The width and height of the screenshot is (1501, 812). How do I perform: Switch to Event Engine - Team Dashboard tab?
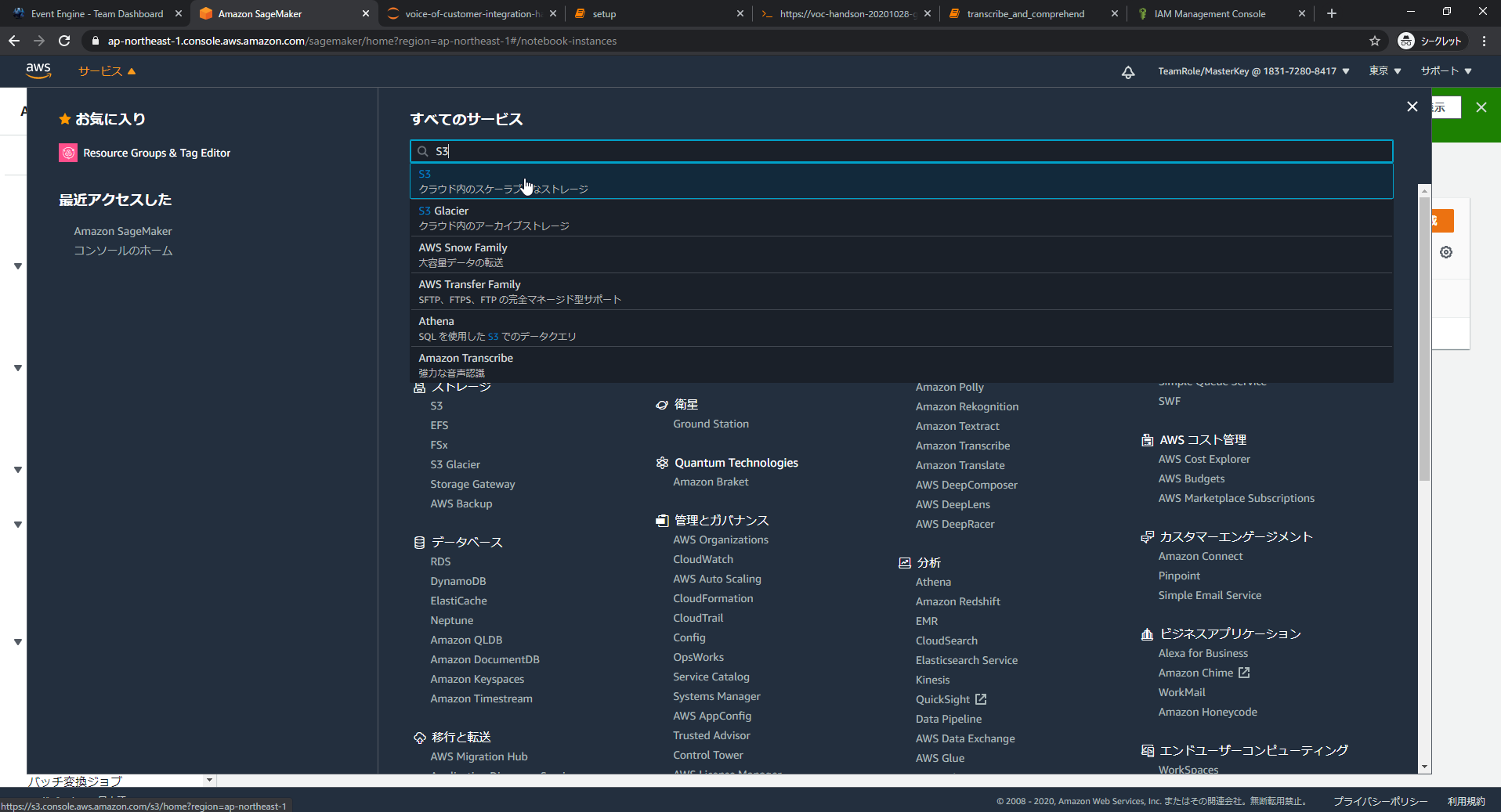pos(97,13)
